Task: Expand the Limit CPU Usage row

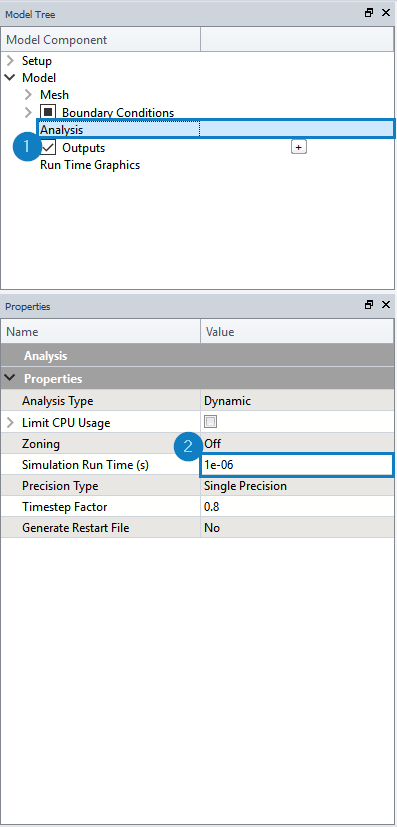Action: click(x=10, y=422)
